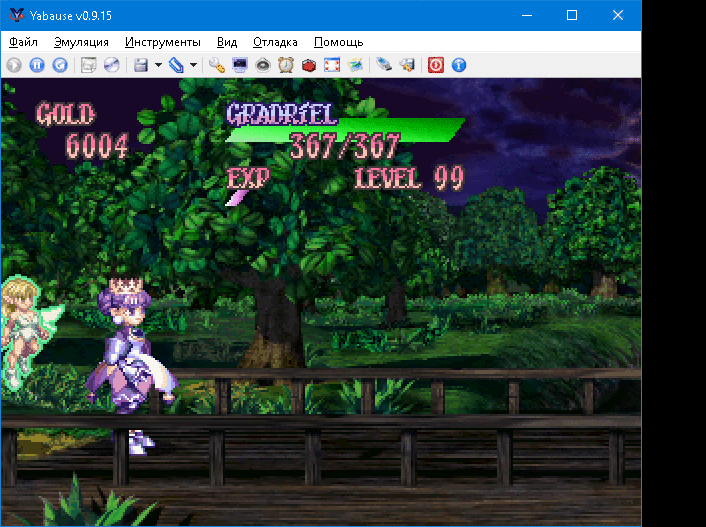The image size is (706, 527).
Task: Reset emulation using the blue reset icon
Action: [60, 65]
